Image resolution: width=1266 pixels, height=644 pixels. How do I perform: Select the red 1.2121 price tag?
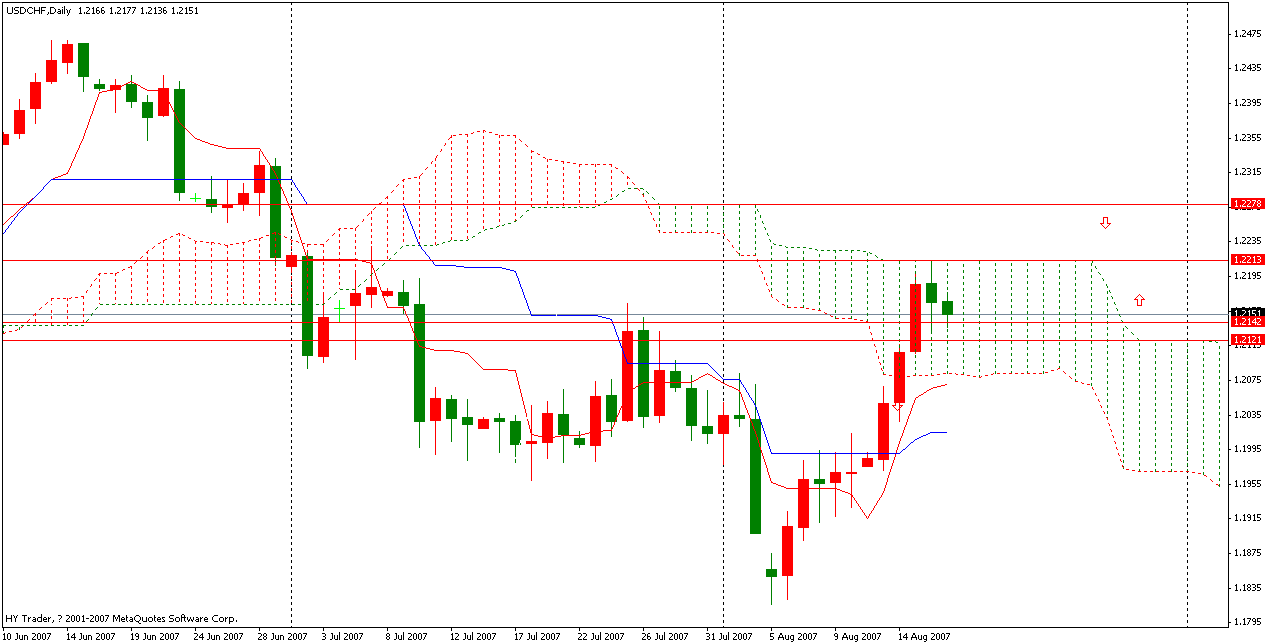coord(1249,340)
